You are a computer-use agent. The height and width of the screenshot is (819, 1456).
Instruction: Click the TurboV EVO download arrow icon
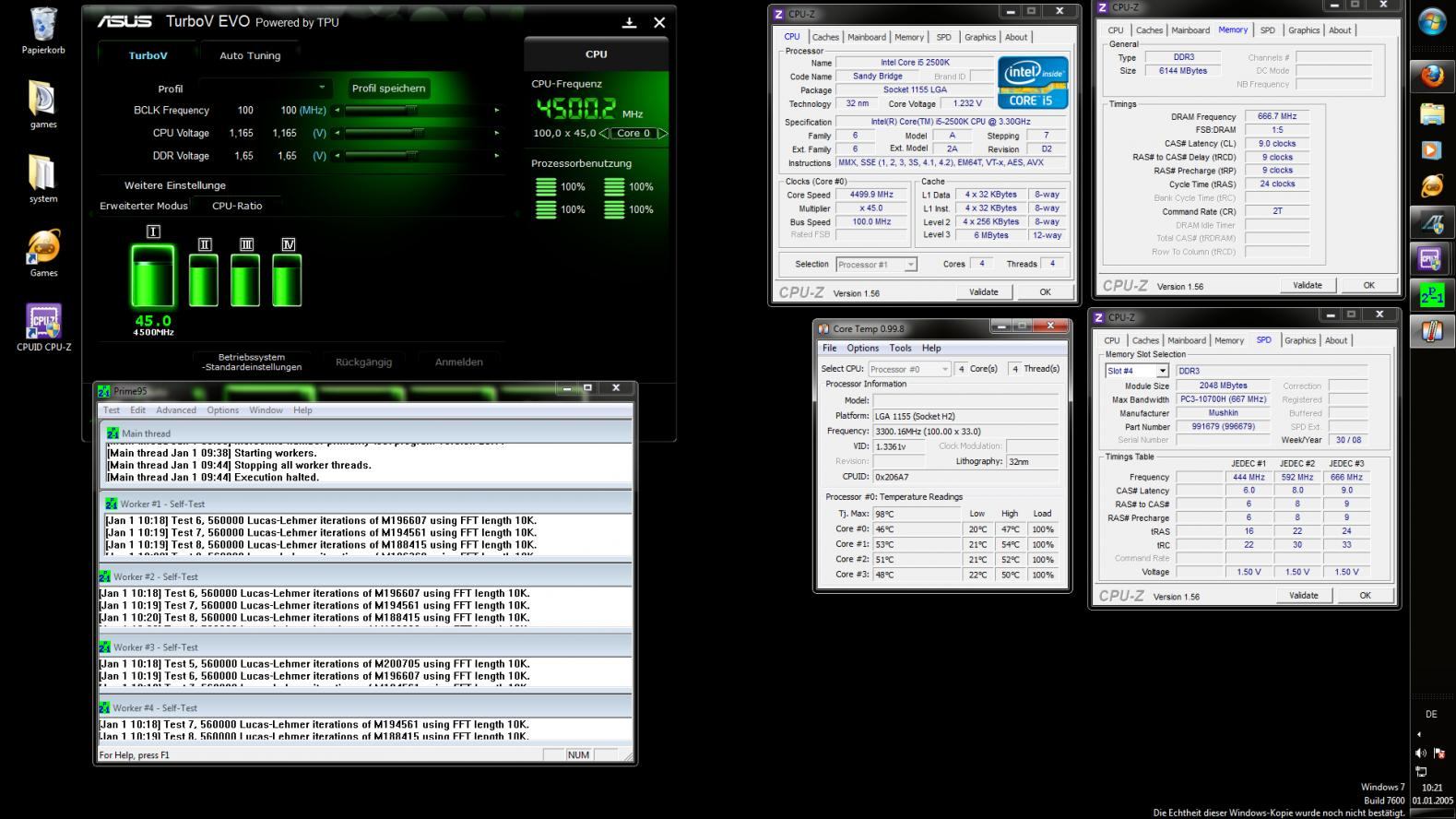[629, 22]
